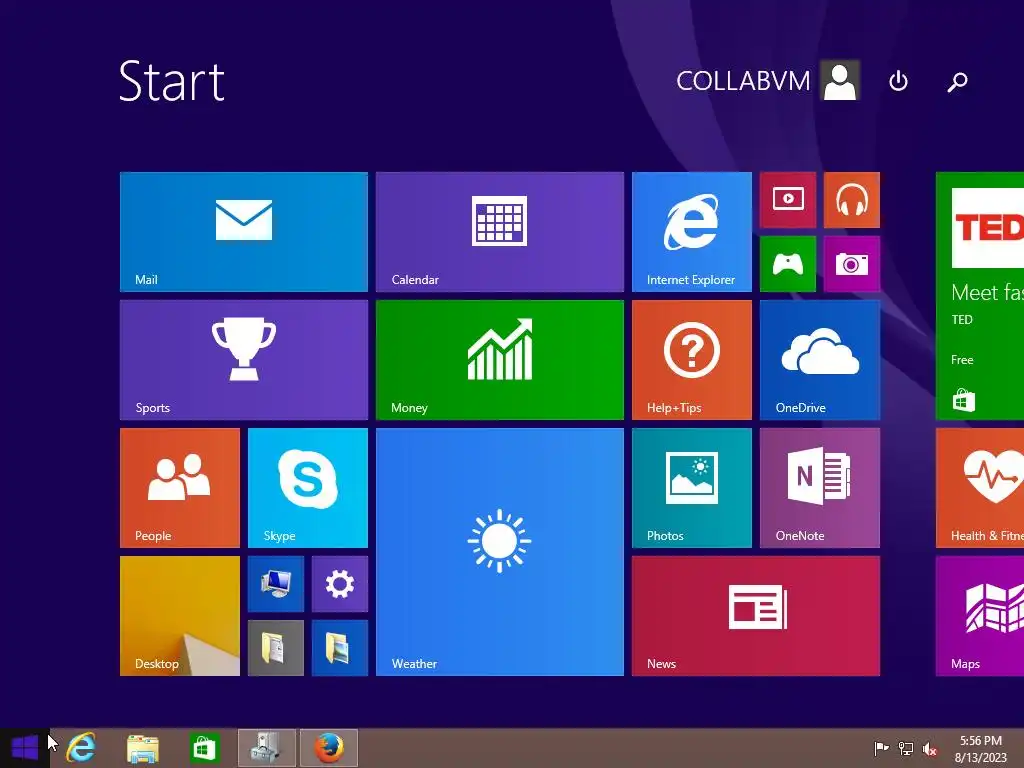The width and height of the screenshot is (1024, 768).
Task: Click the network tray icon
Action: [906, 748]
